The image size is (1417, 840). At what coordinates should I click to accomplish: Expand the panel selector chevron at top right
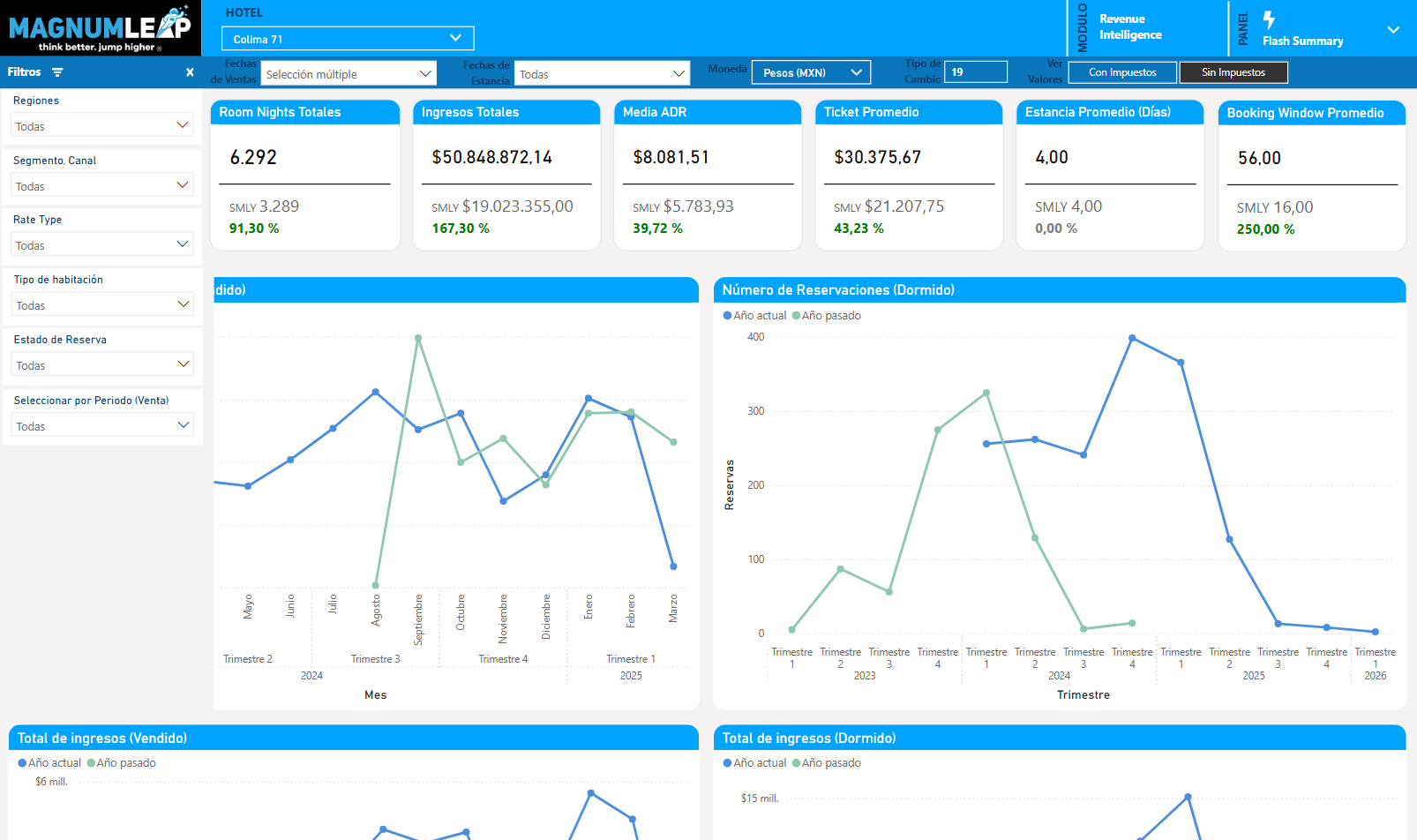click(x=1393, y=29)
